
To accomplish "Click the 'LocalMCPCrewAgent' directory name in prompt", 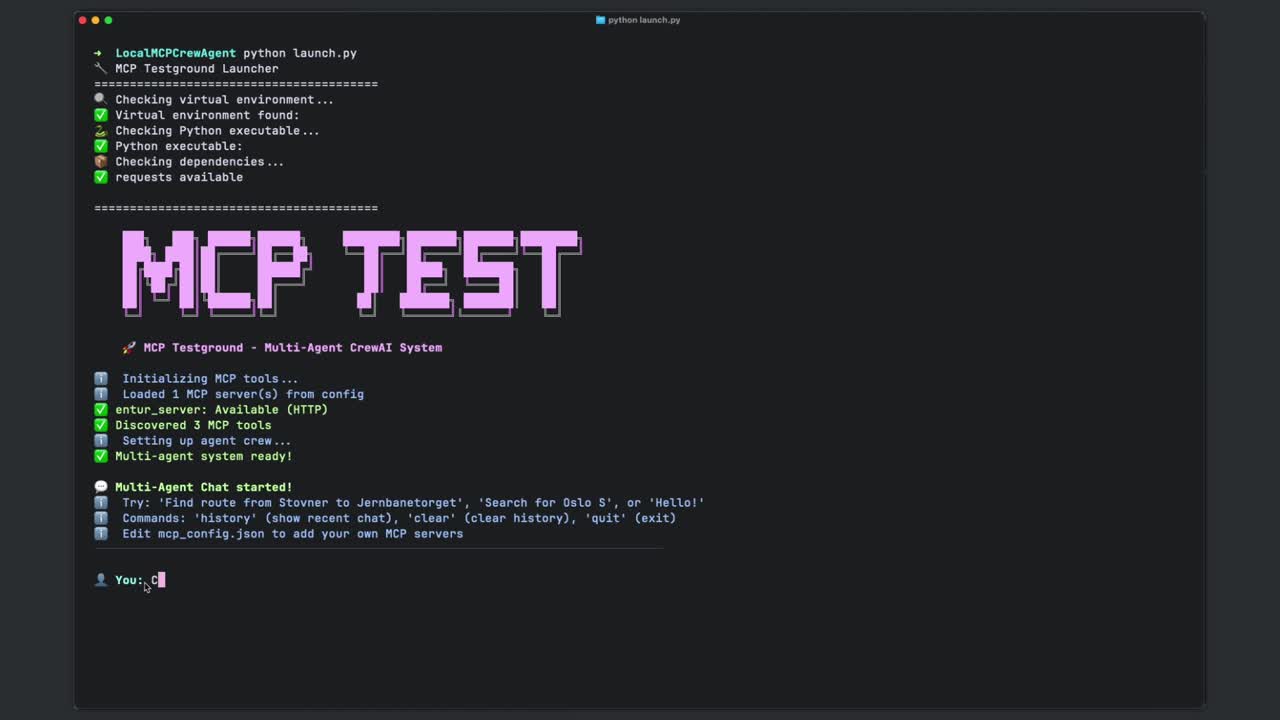I will click(x=176, y=53).
